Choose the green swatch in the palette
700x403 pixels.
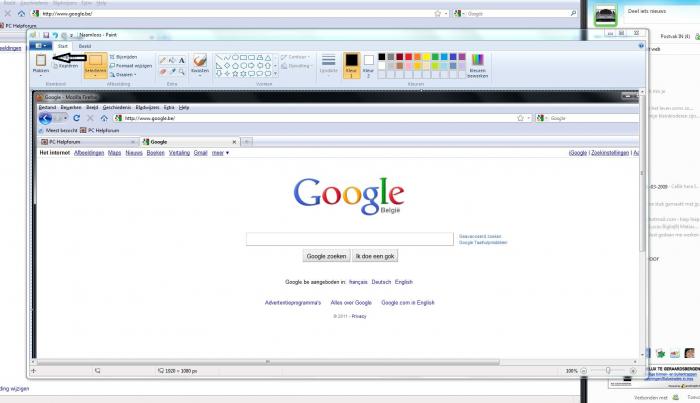(x=435, y=57)
